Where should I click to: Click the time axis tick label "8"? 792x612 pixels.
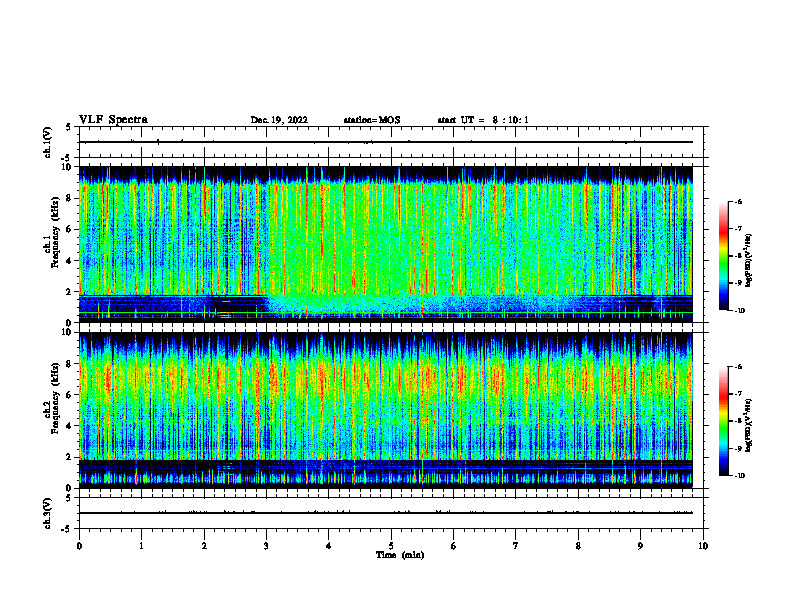[x=578, y=546]
